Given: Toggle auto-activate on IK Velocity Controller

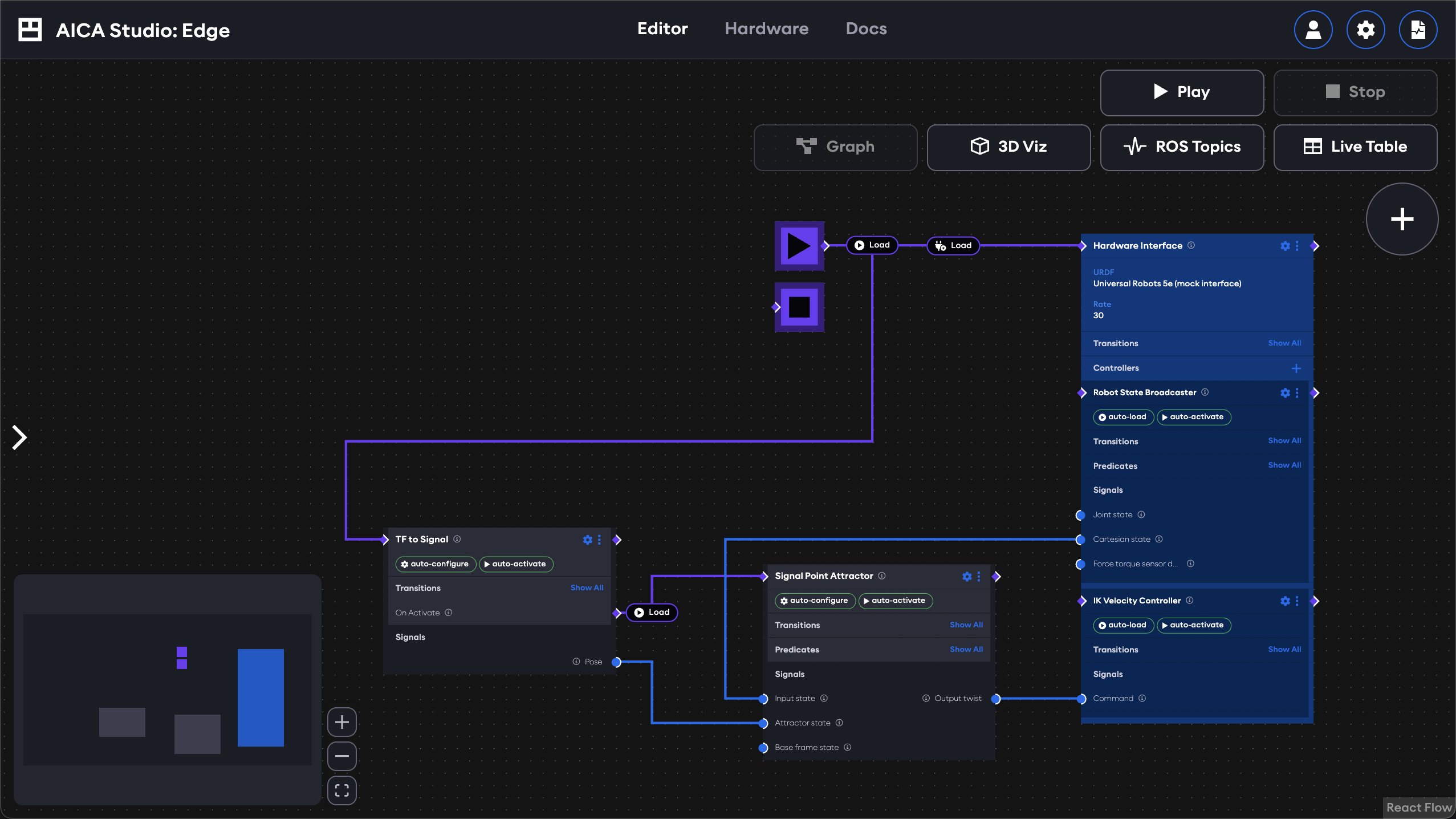Looking at the screenshot, I should point(1194,625).
